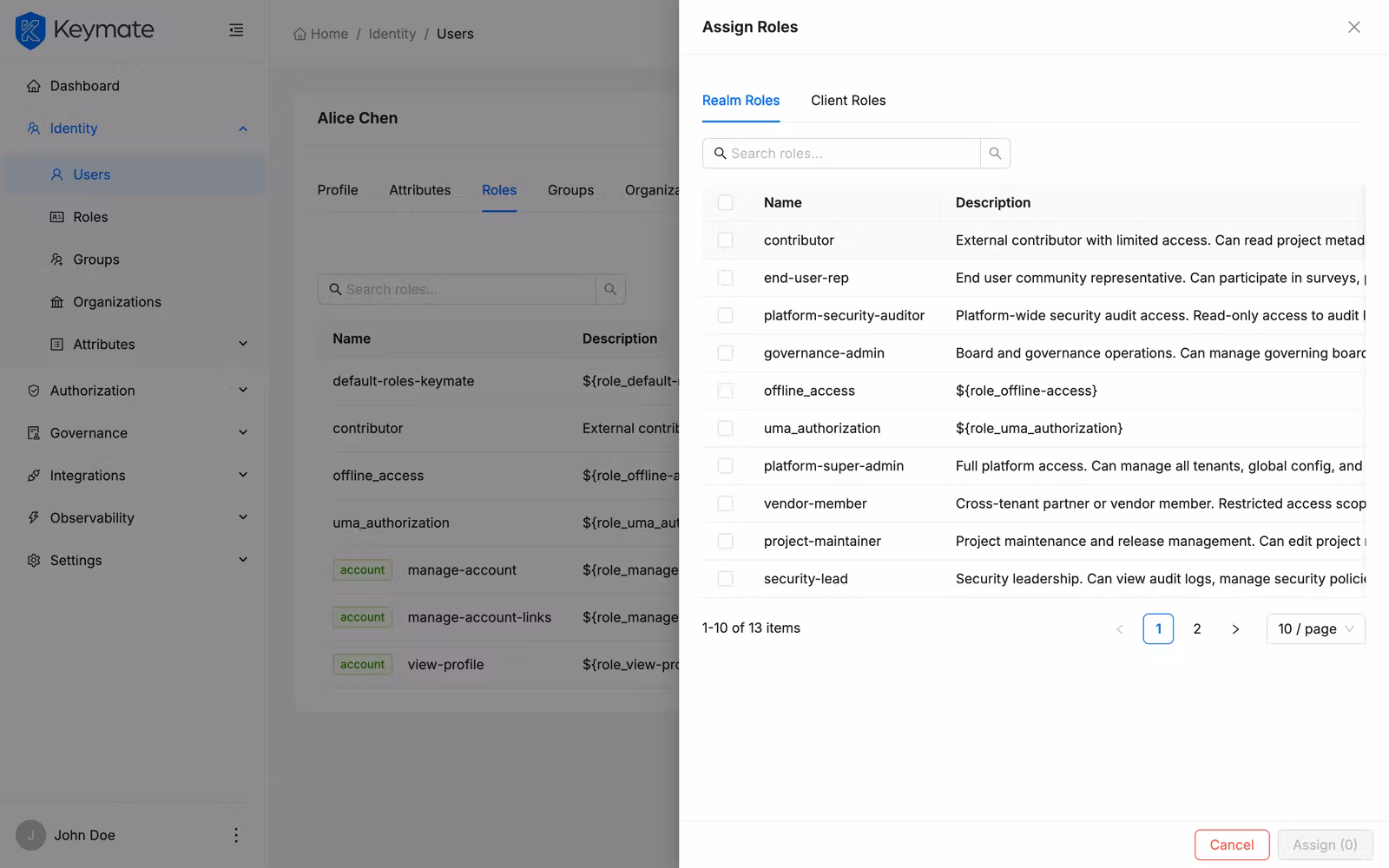Check the contributor role checkbox

pos(725,240)
